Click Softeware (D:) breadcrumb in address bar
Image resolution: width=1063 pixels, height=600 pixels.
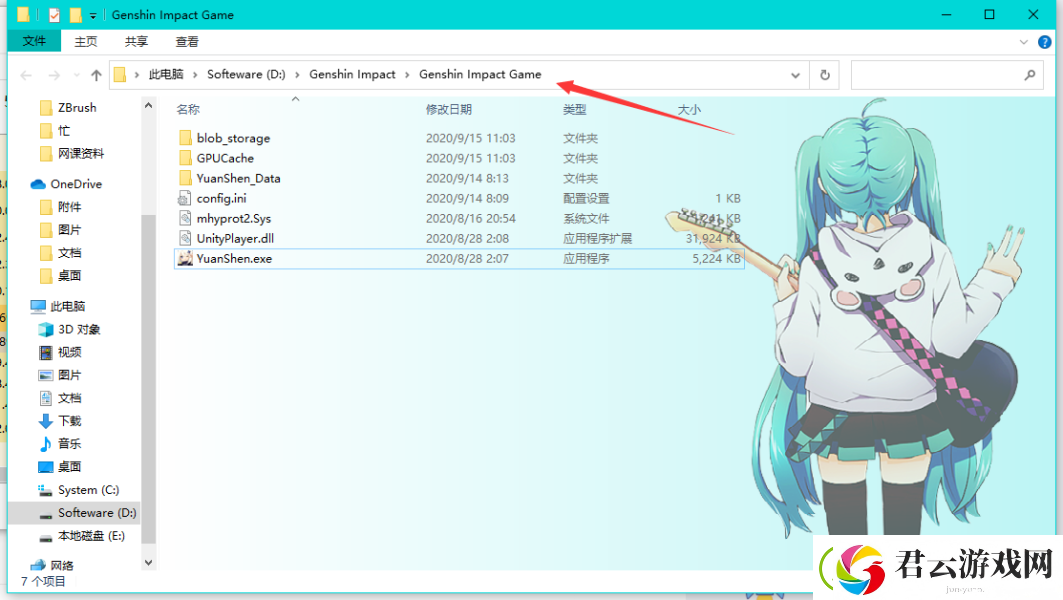point(246,75)
